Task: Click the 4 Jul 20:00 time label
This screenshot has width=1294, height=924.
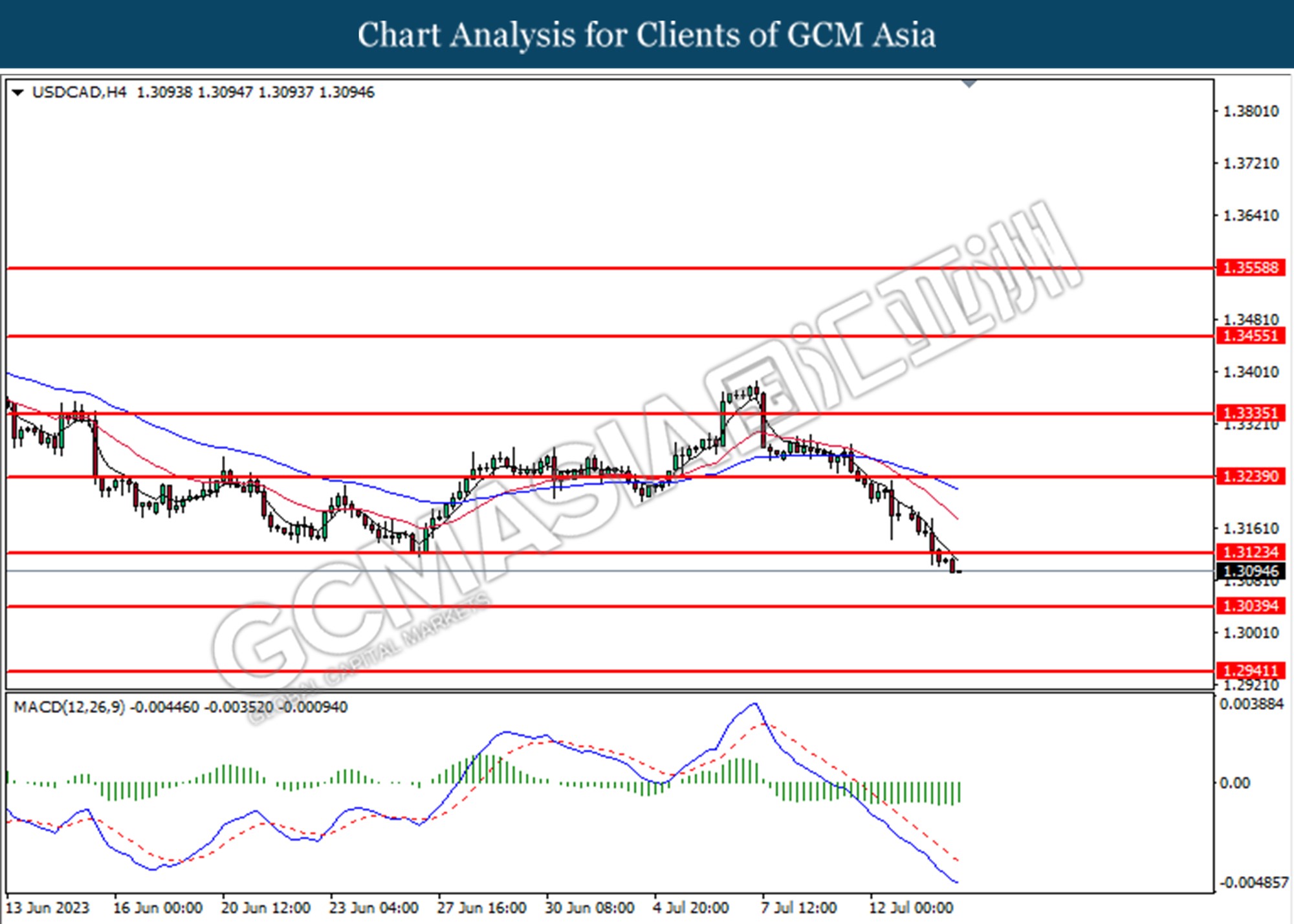Action: [691, 908]
